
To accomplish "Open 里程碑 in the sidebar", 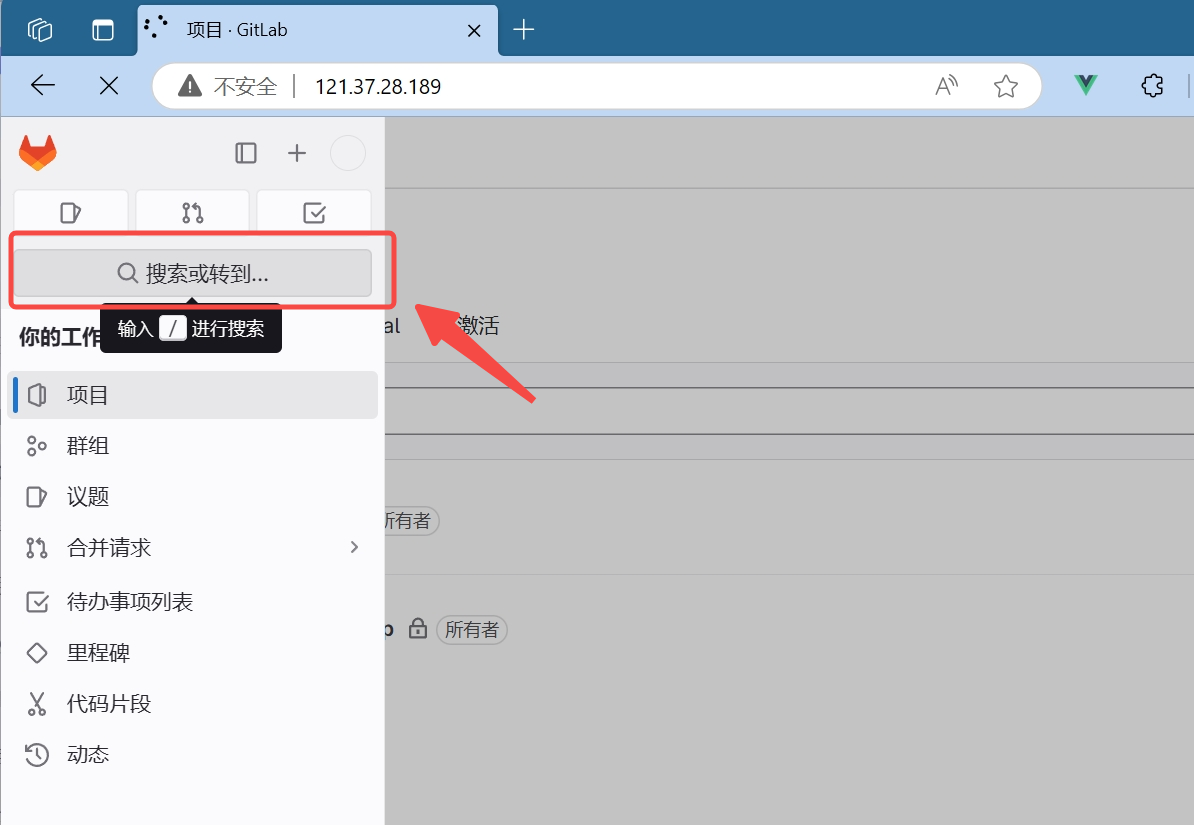I will pyautogui.click(x=193, y=653).
